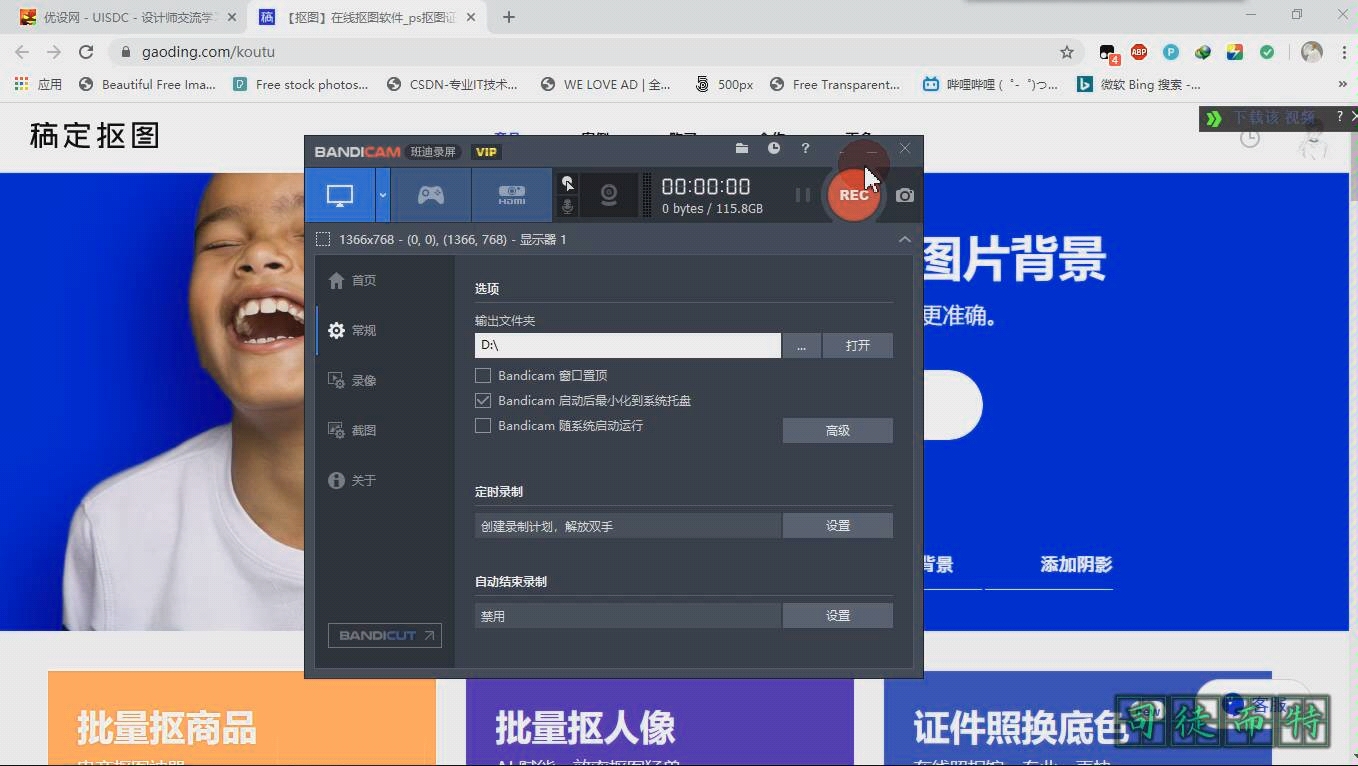Click the green checkmark extension icon
1358x766 pixels.
1267,52
